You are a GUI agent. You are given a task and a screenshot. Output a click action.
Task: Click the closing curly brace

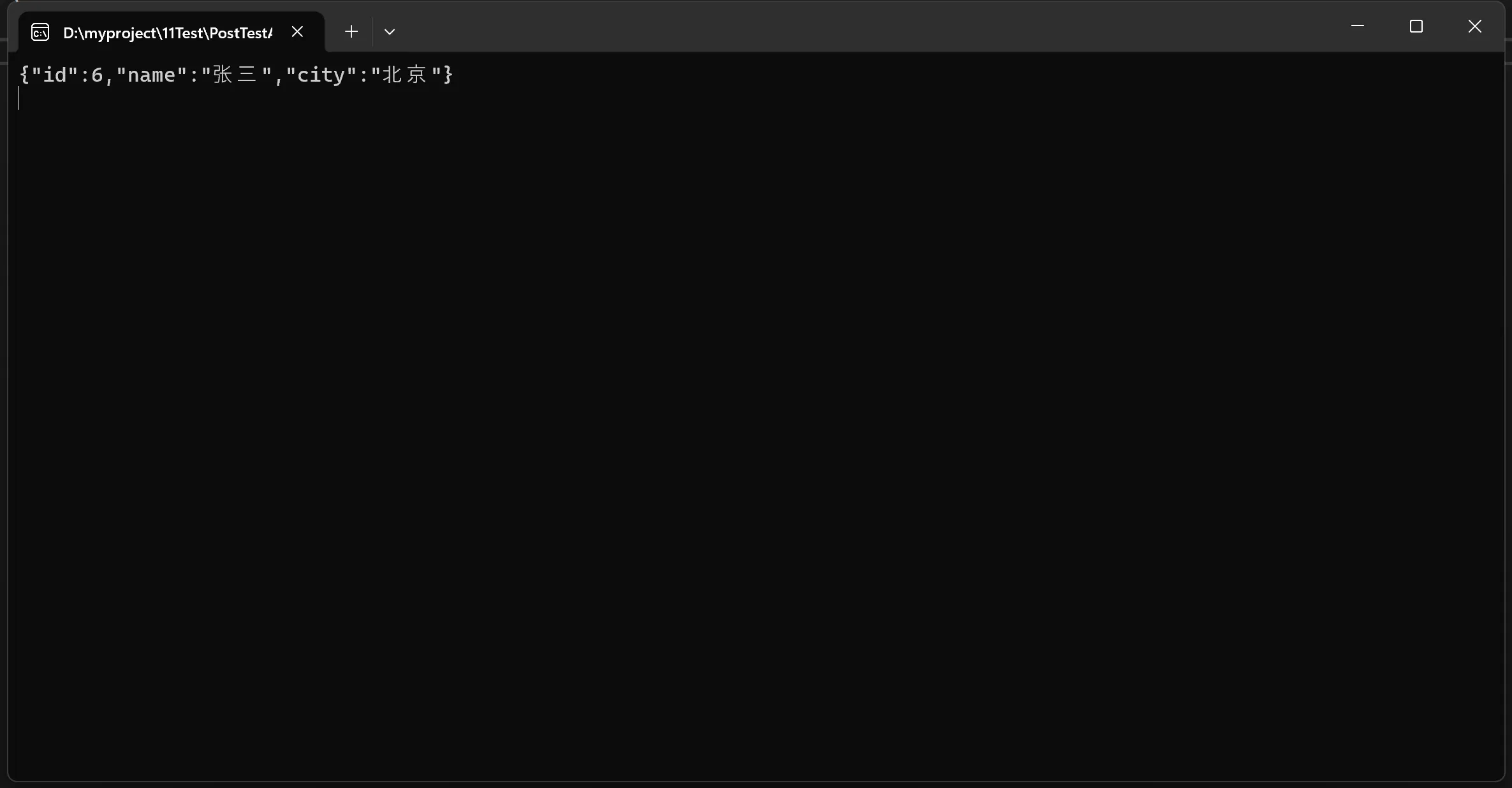click(x=448, y=75)
